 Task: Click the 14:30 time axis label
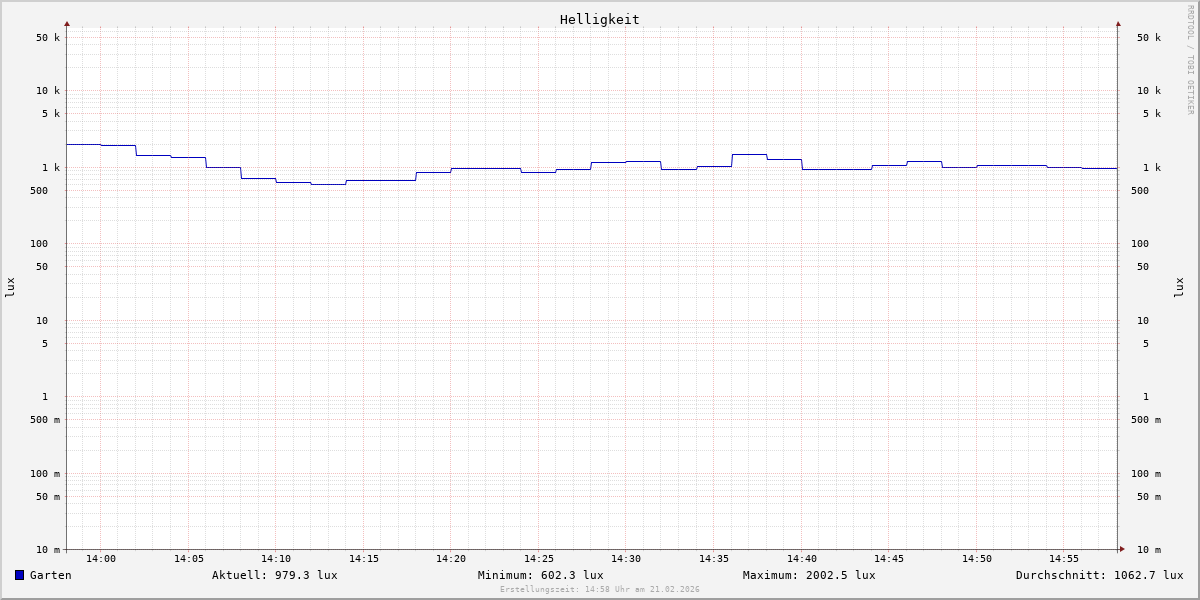point(626,559)
